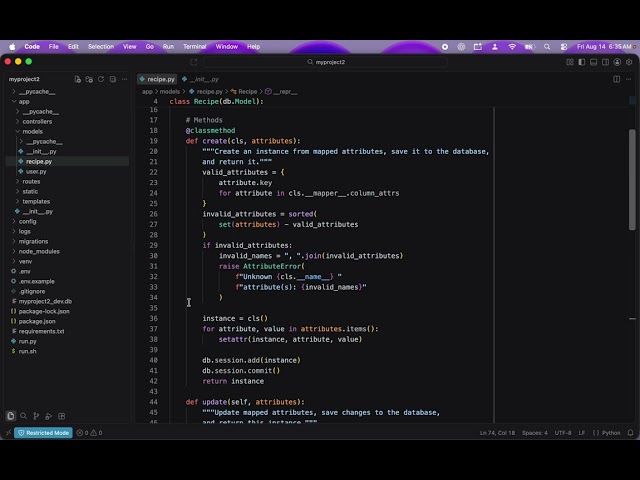Click the screen recording indicator in menu bar
The height and width of the screenshot is (480, 640).
click(445, 47)
